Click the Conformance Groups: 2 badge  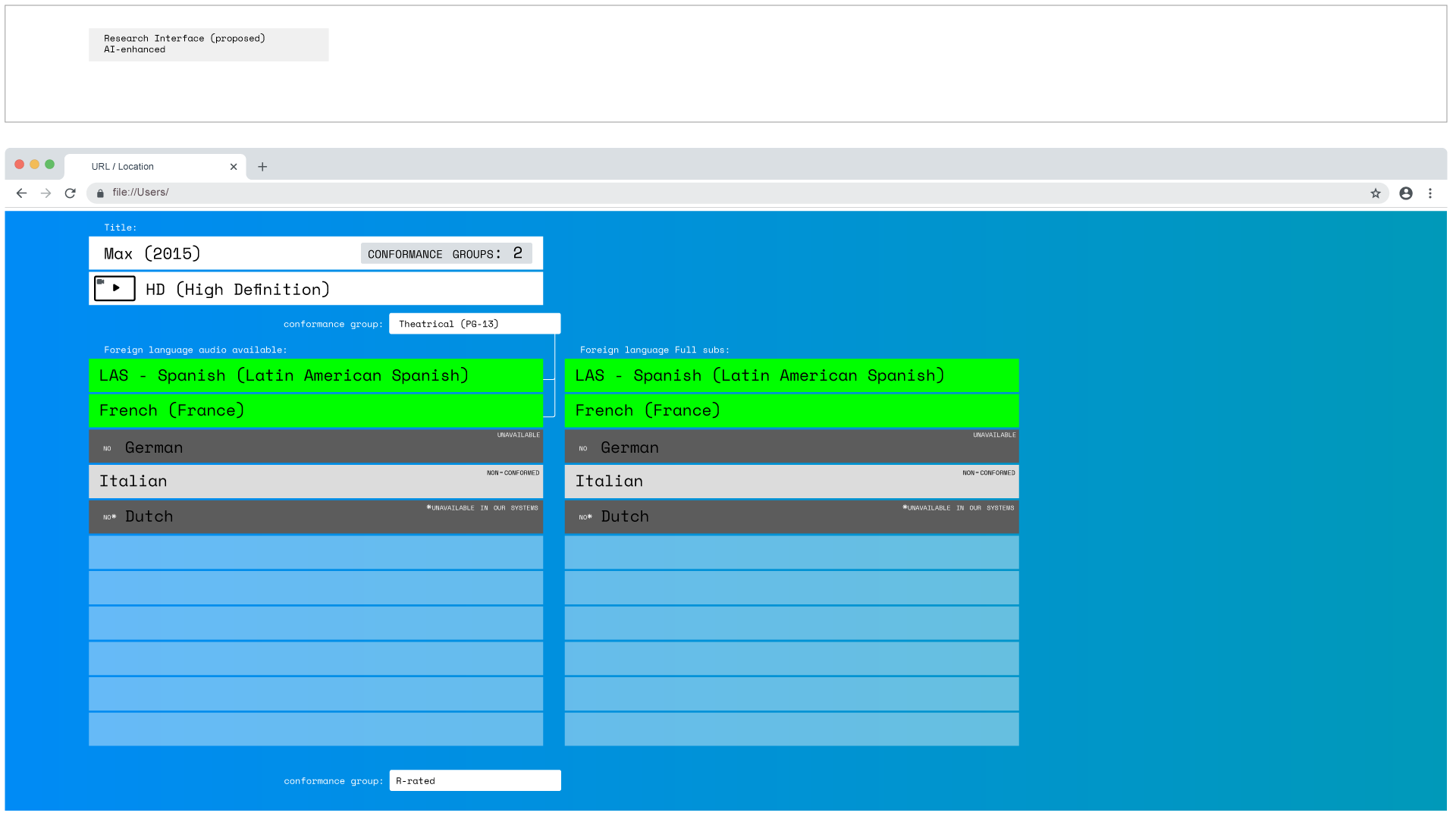(446, 253)
